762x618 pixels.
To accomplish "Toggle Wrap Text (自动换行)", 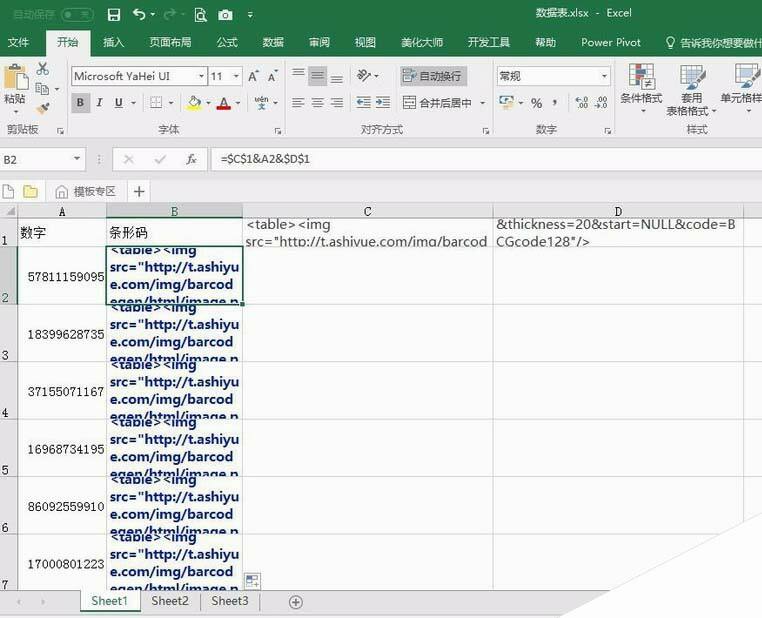I will click(433, 76).
